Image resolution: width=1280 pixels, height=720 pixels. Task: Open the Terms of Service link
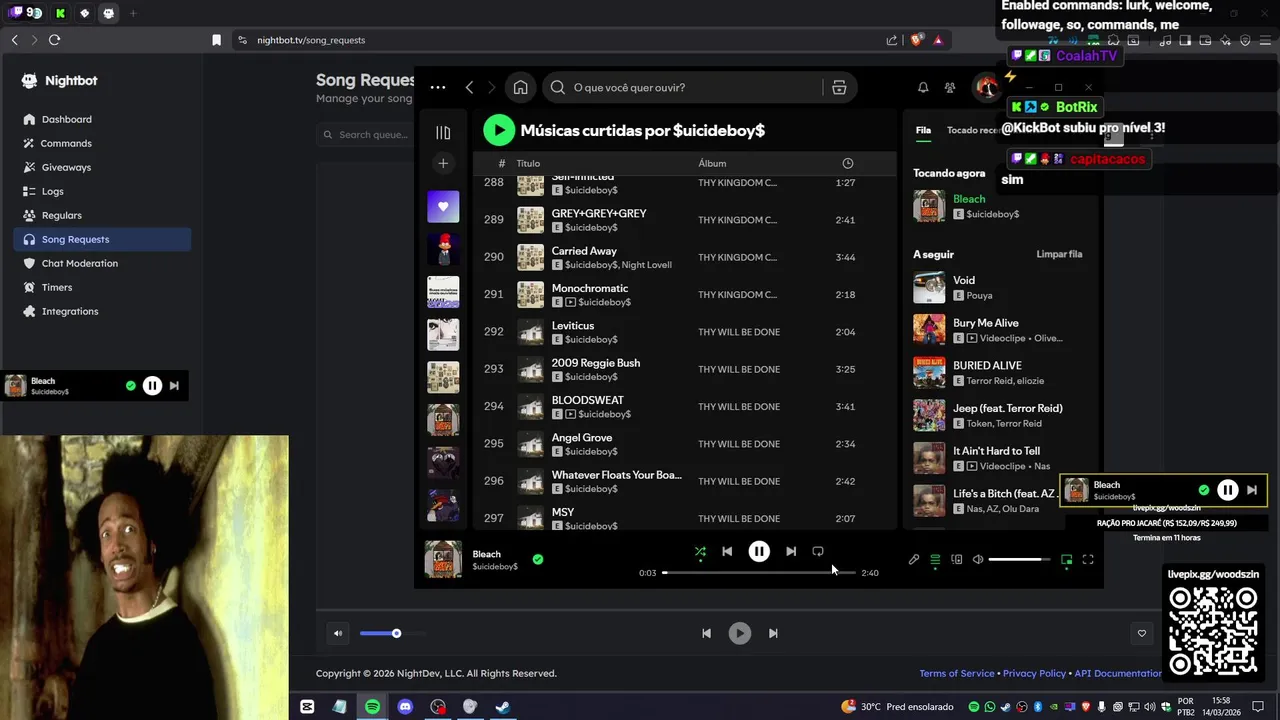[957, 673]
